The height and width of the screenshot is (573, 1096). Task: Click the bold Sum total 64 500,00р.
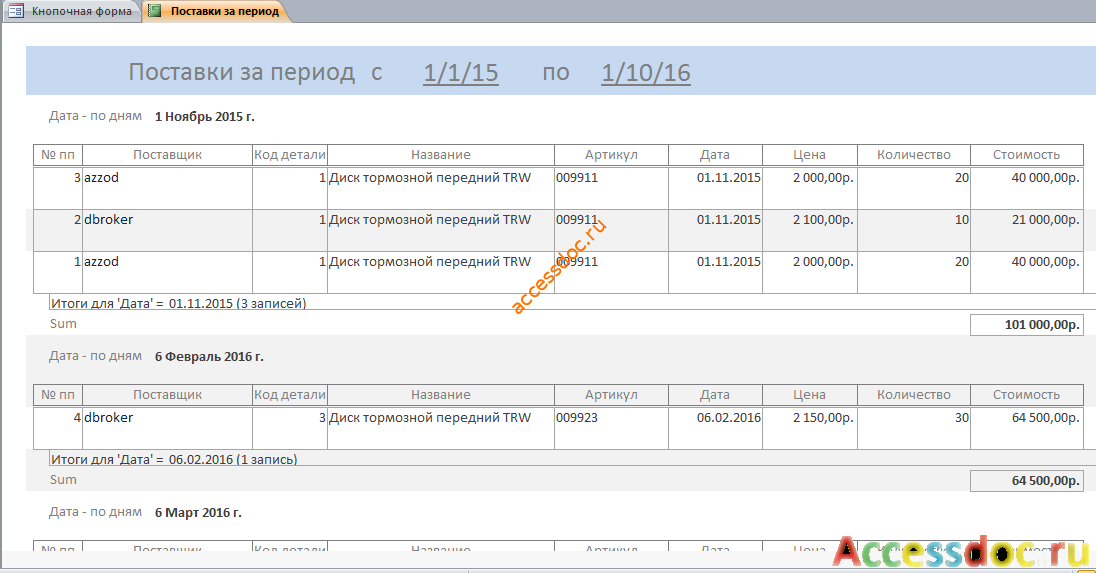coord(1027,481)
